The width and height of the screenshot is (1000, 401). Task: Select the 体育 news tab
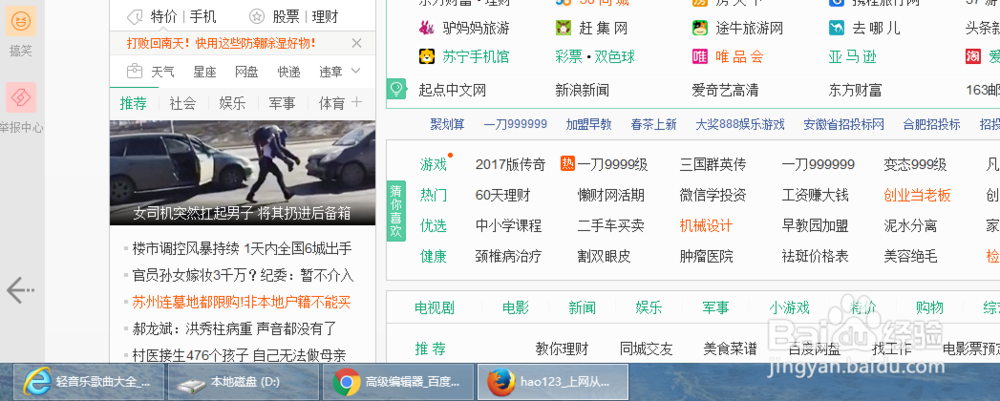tap(332, 103)
